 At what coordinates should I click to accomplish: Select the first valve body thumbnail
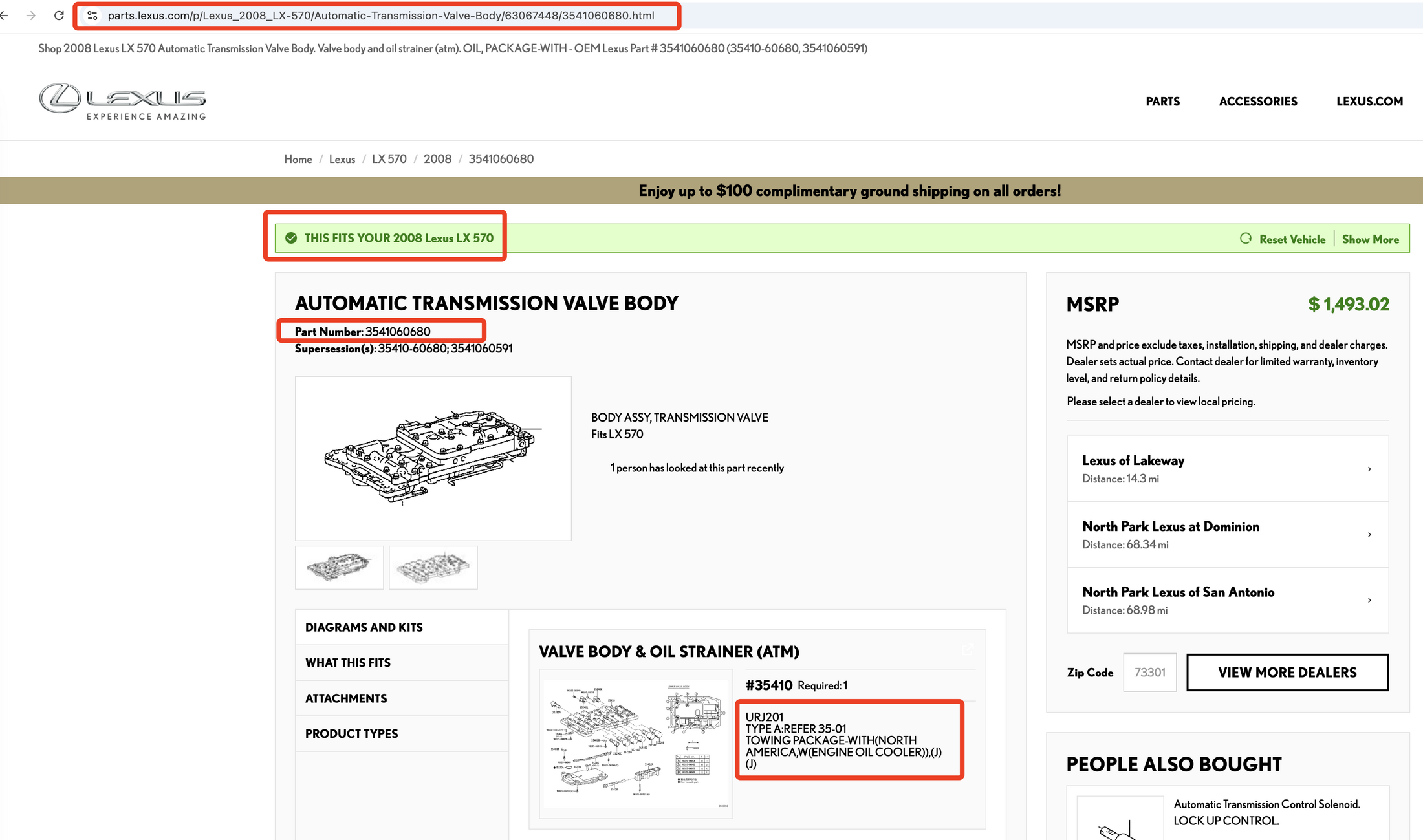point(340,568)
